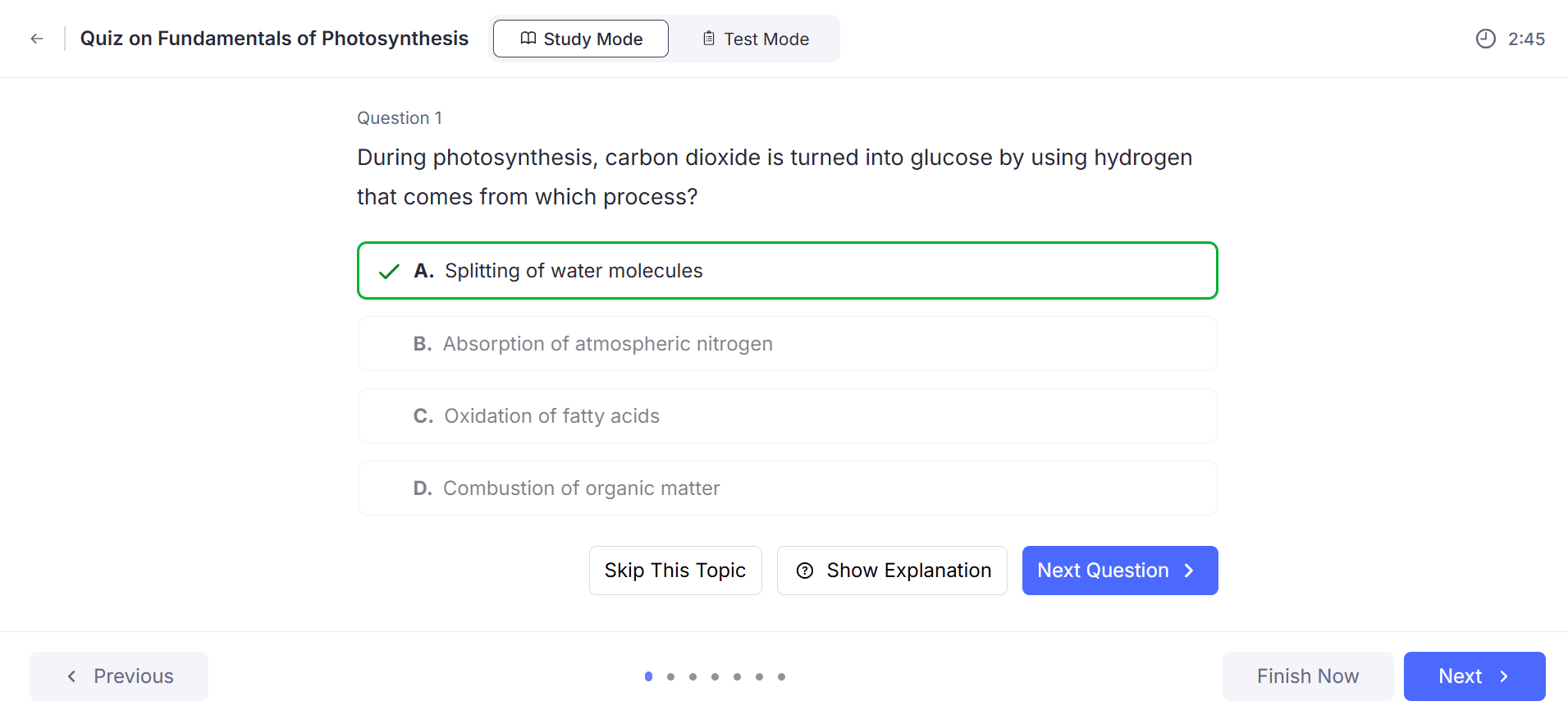The width and height of the screenshot is (1568, 715).
Task: Go to Next Question
Action: coord(1120,571)
